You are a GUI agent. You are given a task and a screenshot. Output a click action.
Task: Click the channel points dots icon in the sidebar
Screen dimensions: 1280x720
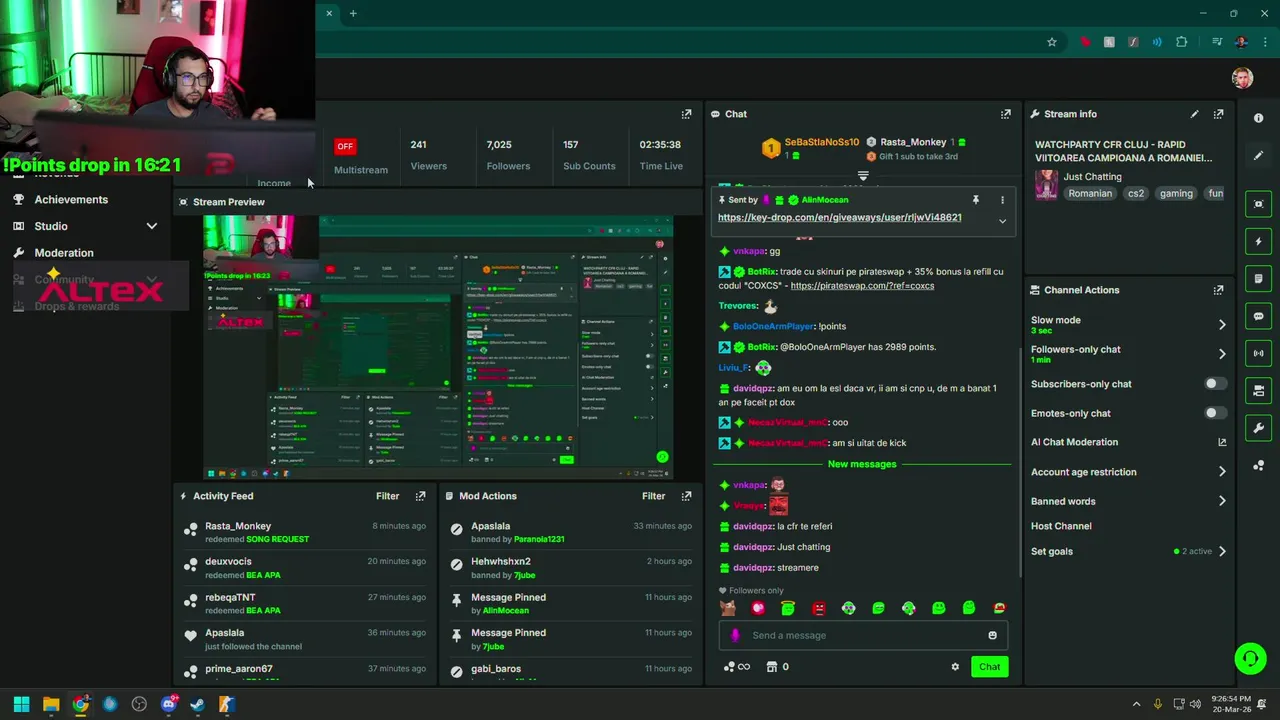click(1258, 466)
